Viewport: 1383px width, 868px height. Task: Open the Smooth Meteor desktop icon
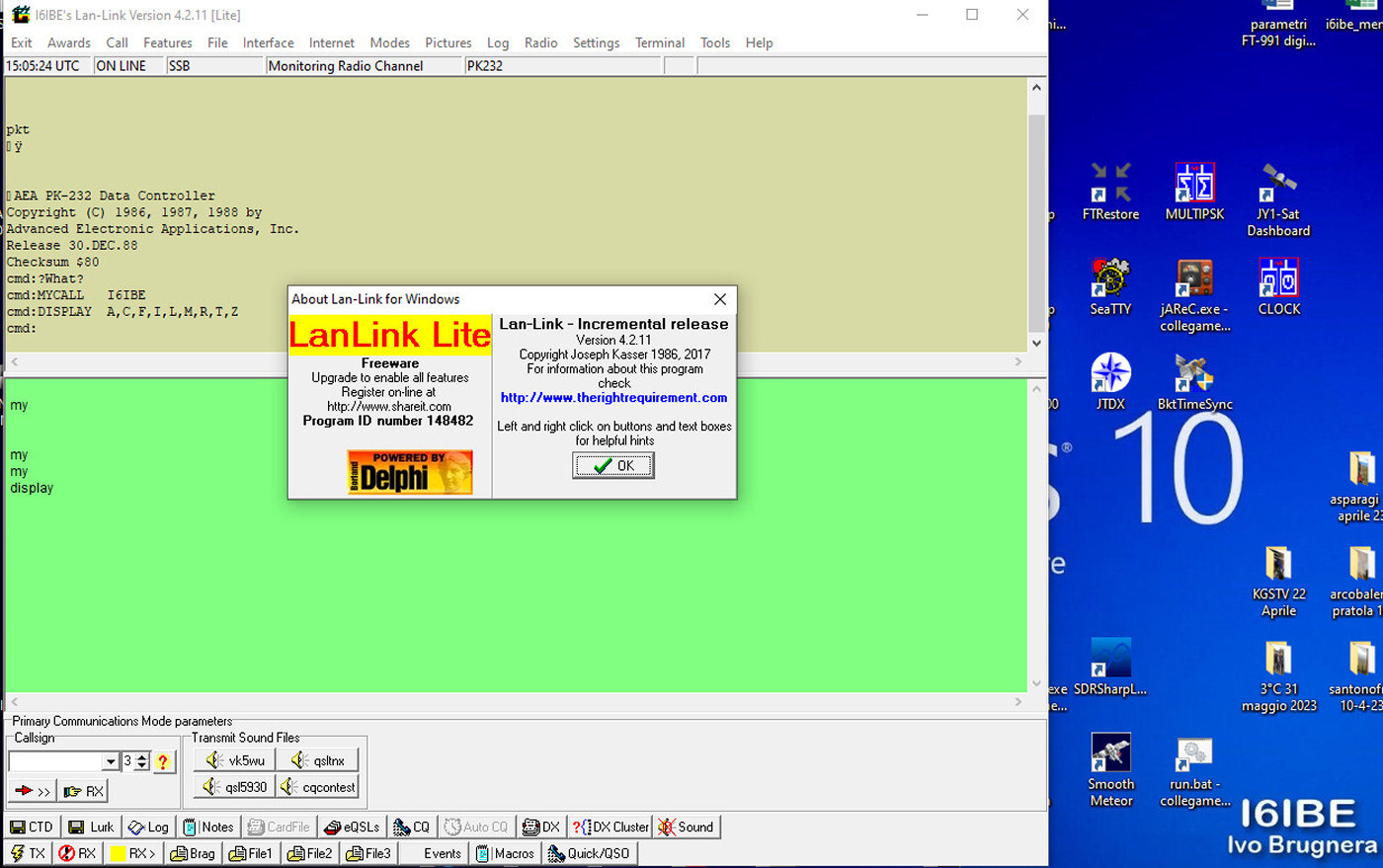1110,770
